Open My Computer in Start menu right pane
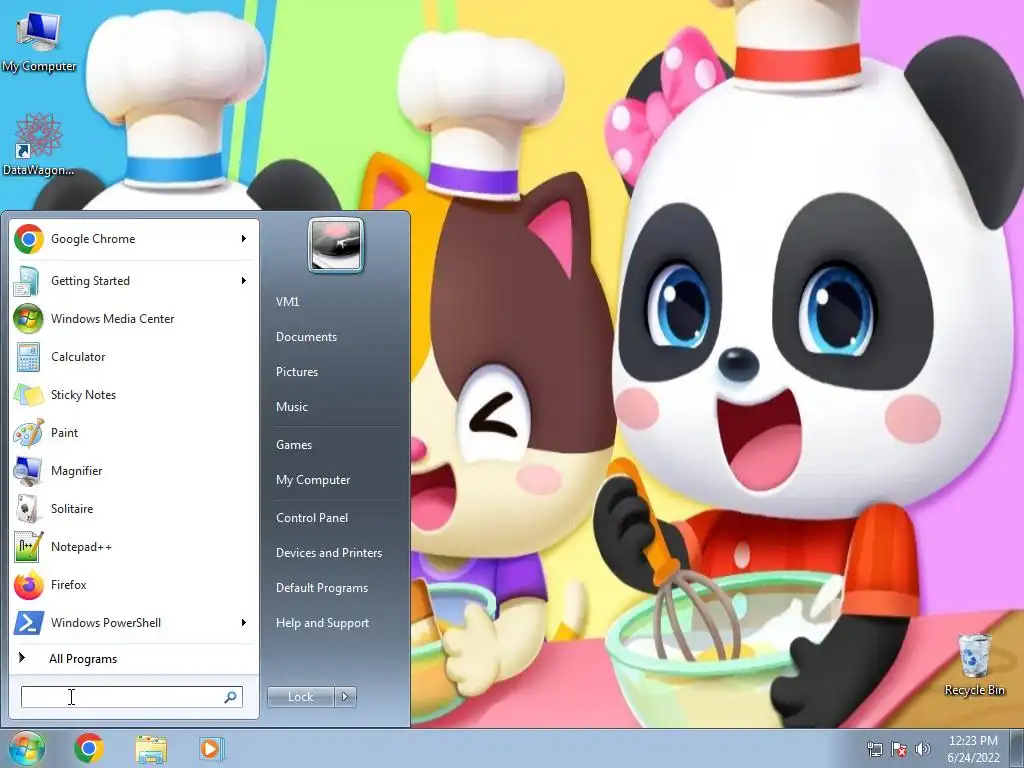1024x768 pixels. 313,480
